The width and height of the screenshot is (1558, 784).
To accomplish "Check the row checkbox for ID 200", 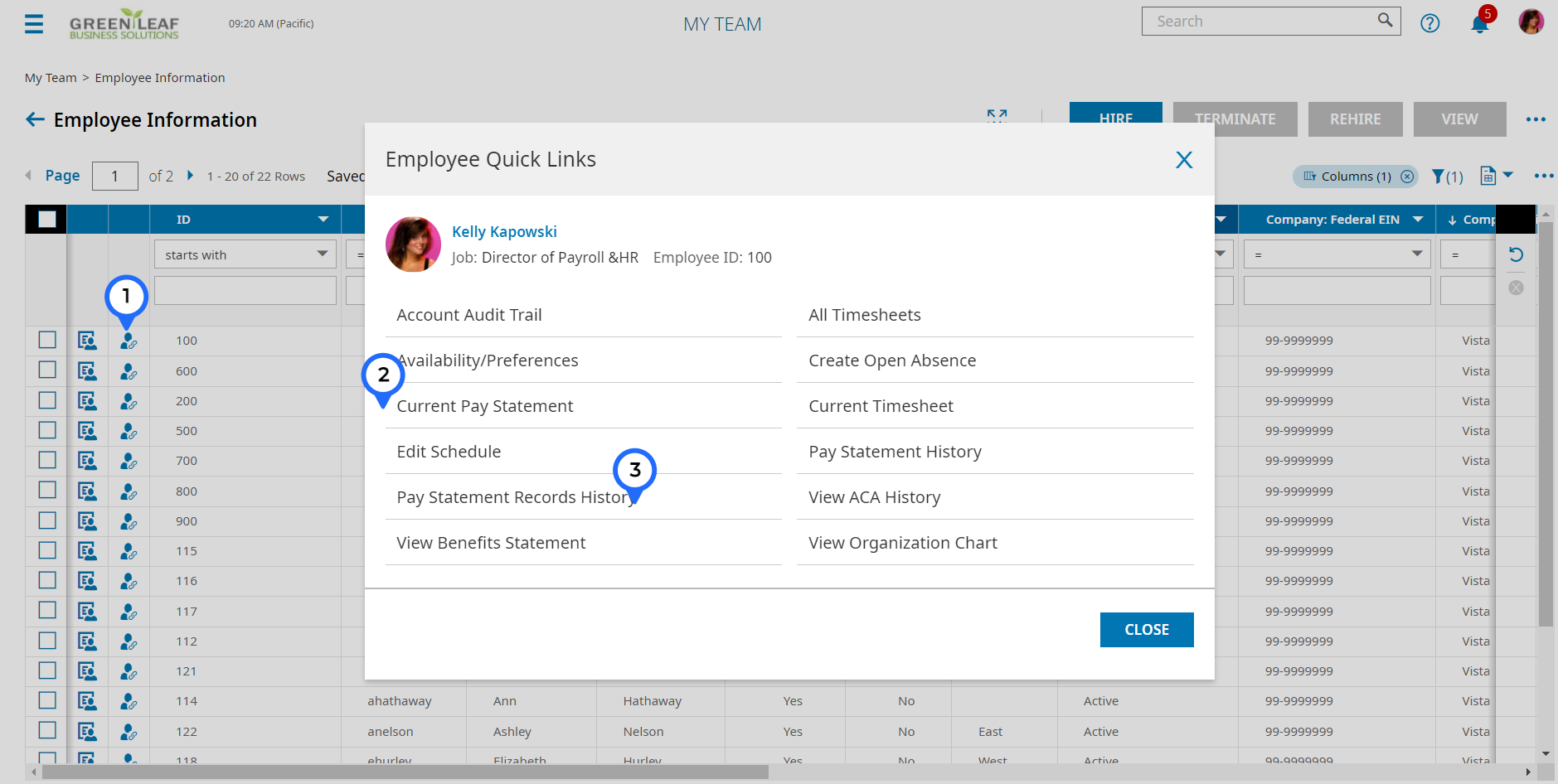I will click(47, 400).
